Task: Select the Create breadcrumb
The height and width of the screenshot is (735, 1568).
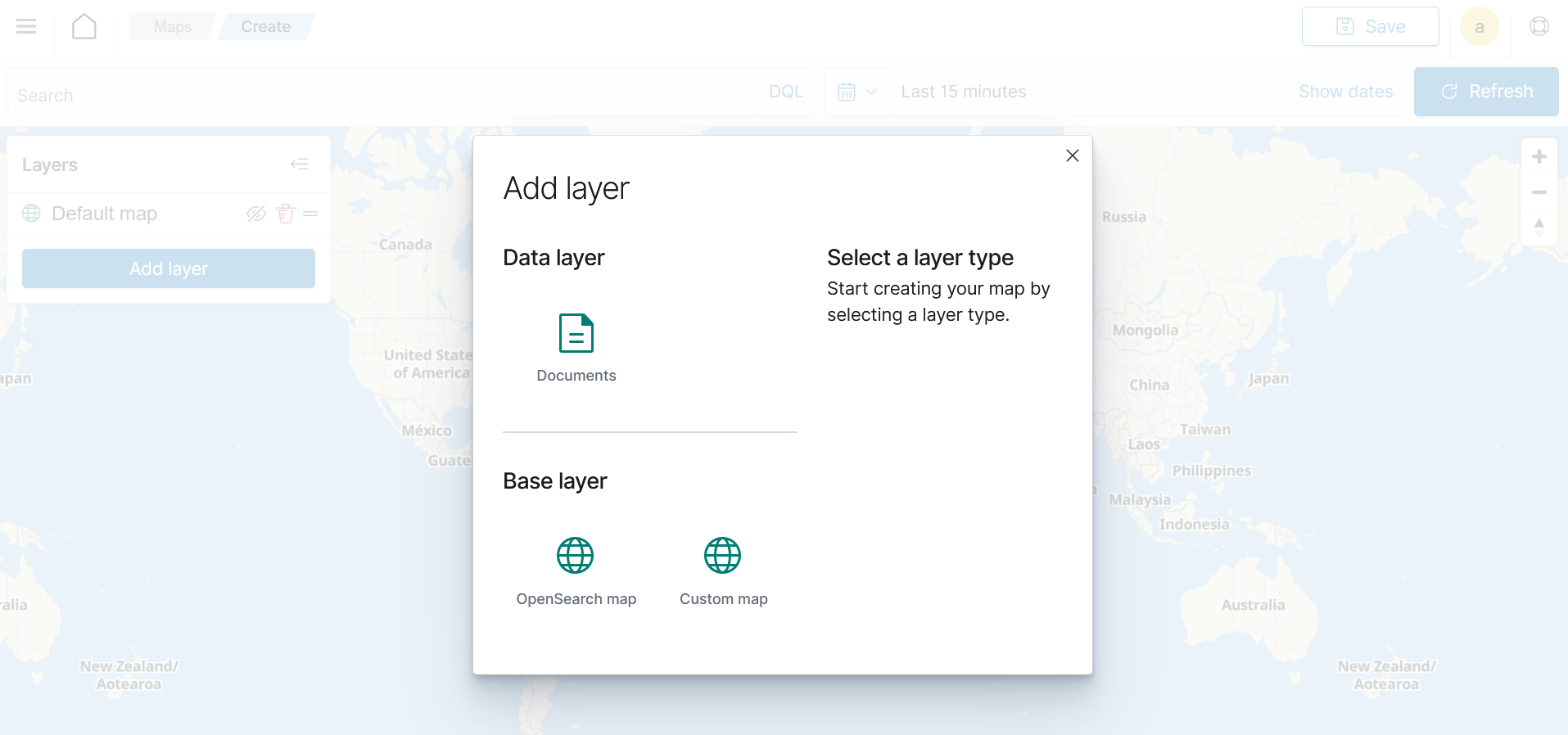Action: [266, 27]
